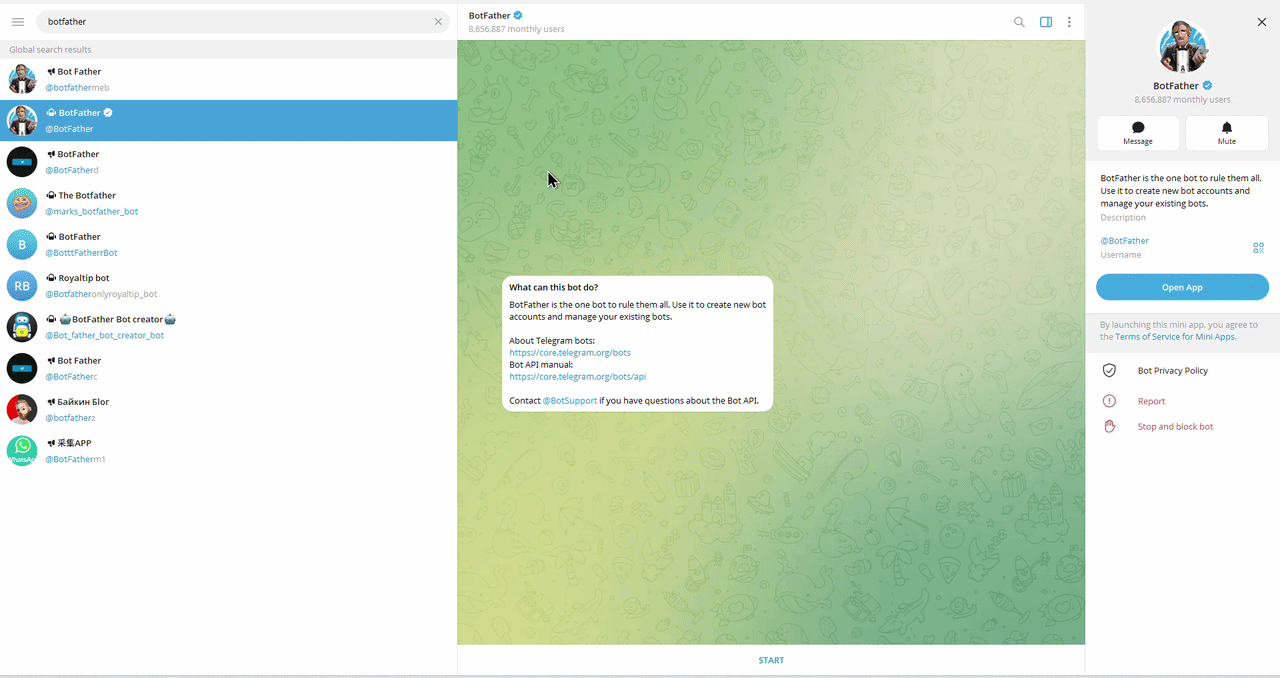
Task: Open the hamburger main menu
Action: [x=18, y=21]
